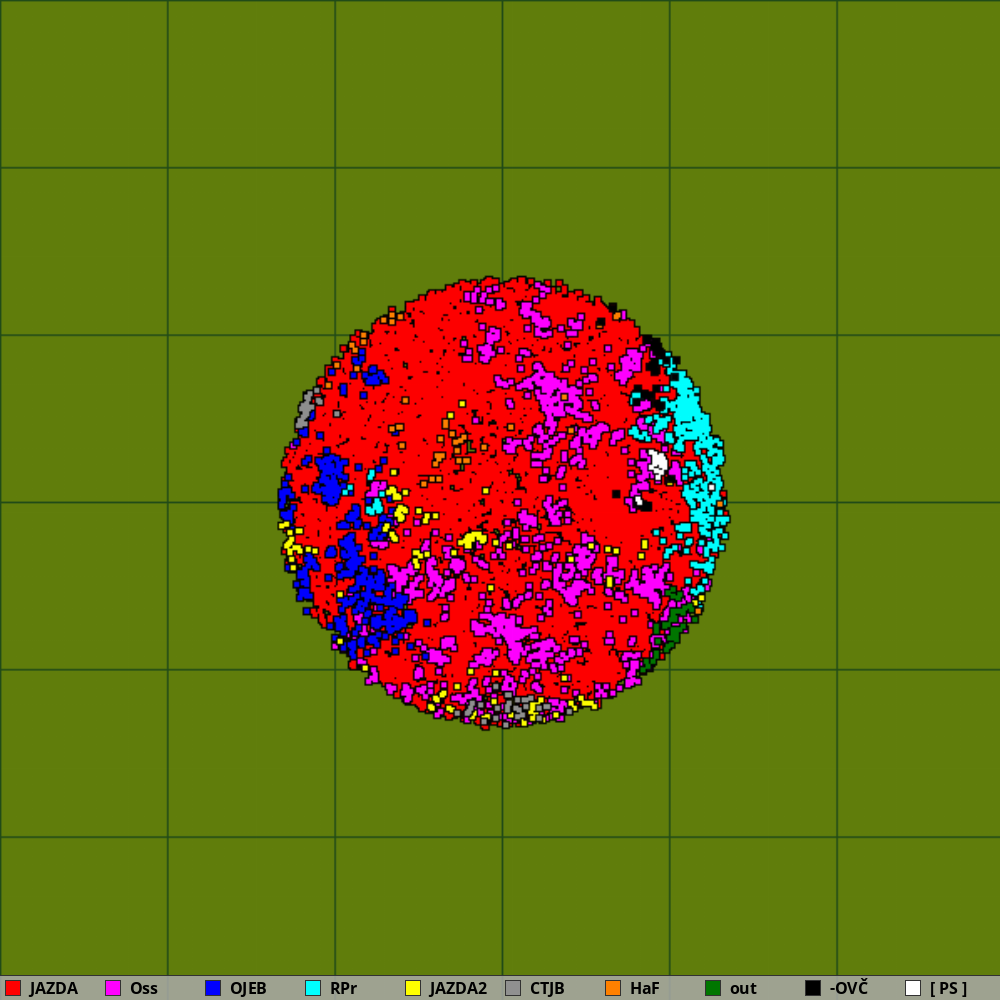Click the cyan RPr legend swatch
The height and width of the screenshot is (1000, 1000).
[x=313, y=988]
